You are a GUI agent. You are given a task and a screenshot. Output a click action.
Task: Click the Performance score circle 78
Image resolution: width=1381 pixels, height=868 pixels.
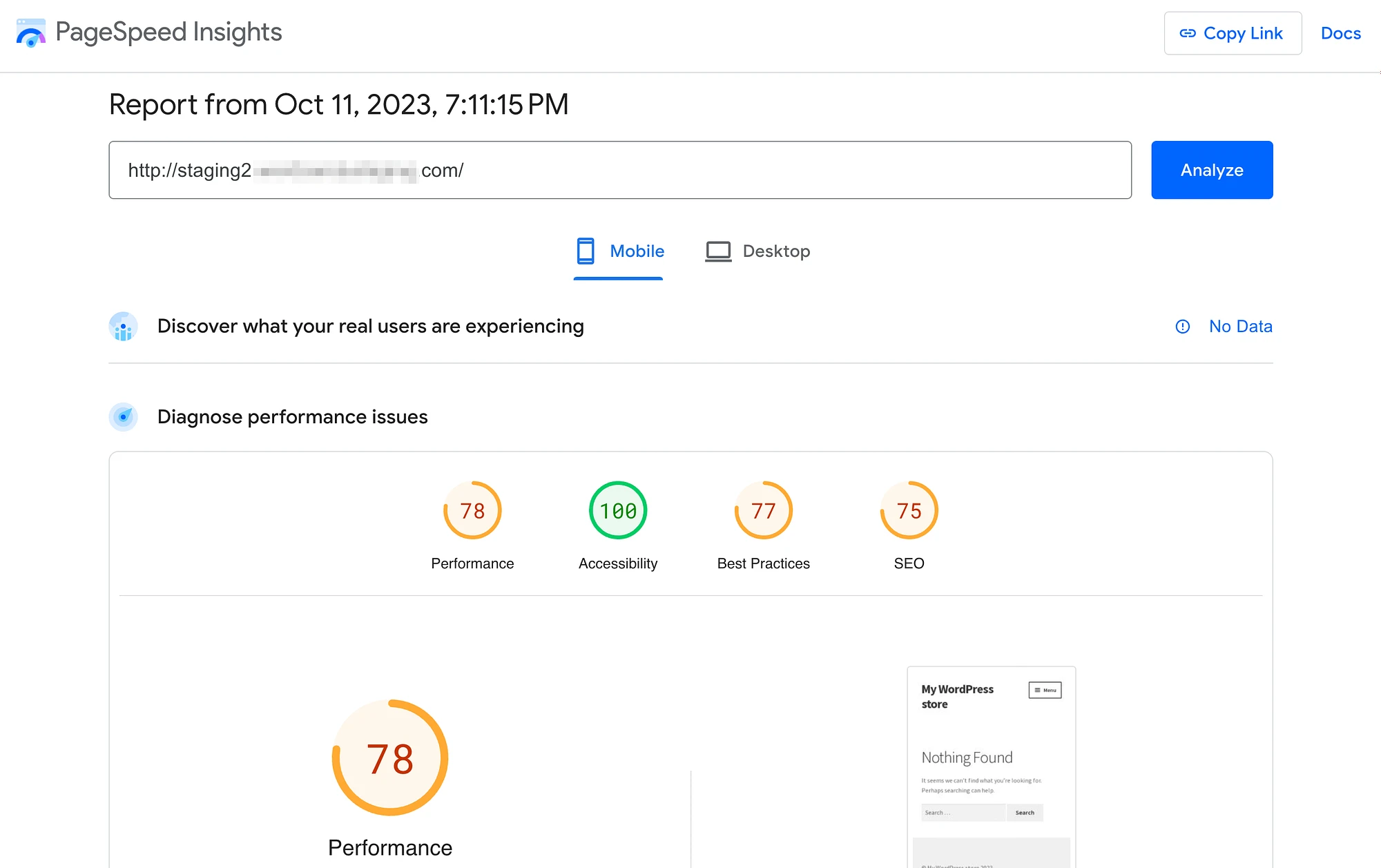471,511
